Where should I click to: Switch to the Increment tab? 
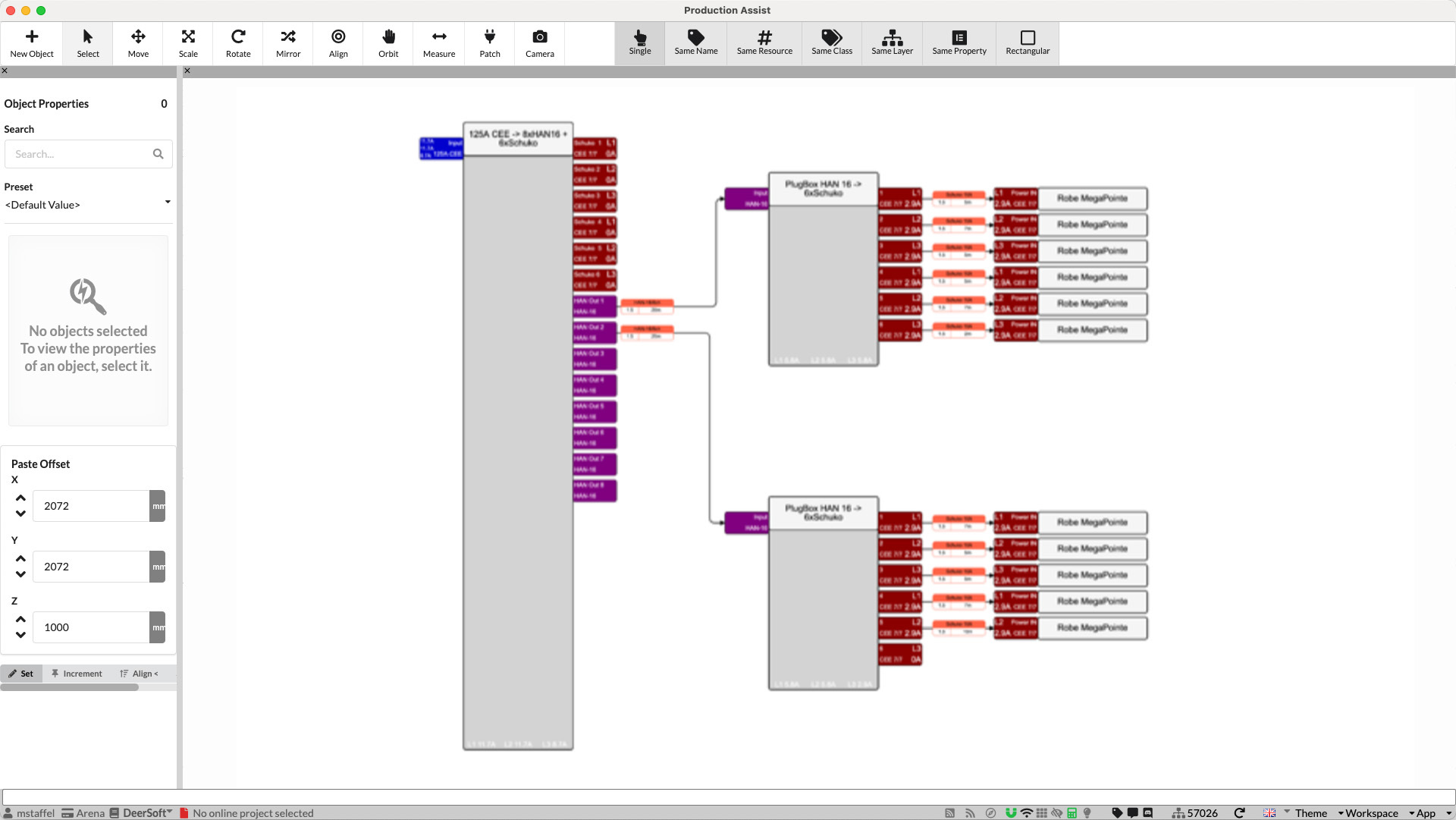[77, 674]
